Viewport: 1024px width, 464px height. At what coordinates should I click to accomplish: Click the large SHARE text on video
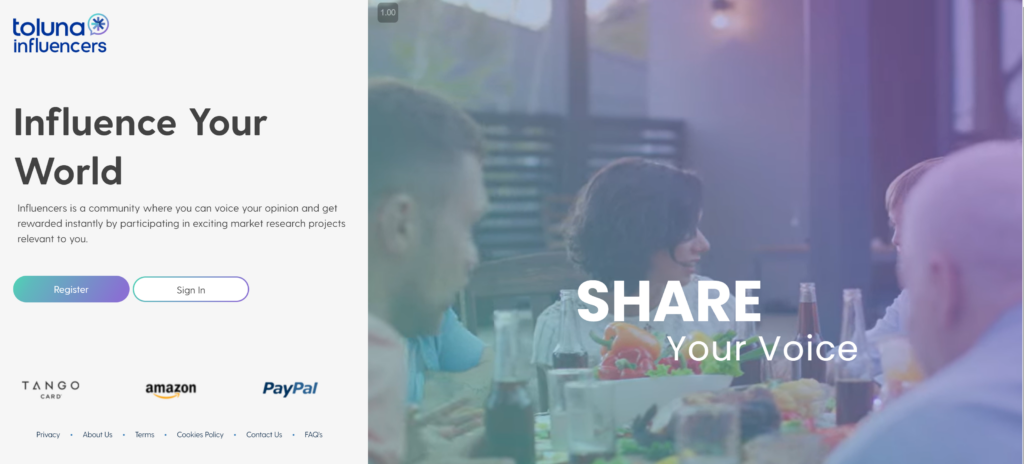pos(669,301)
